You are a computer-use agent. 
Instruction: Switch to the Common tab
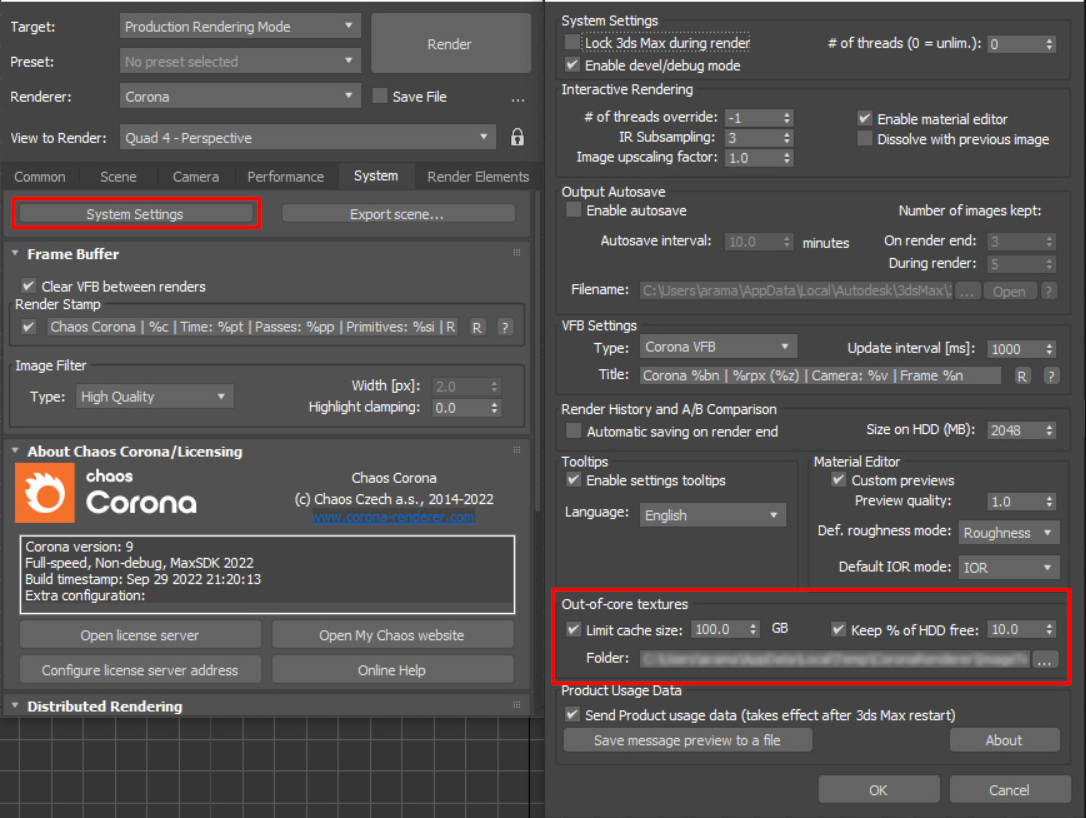[x=40, y=176]
